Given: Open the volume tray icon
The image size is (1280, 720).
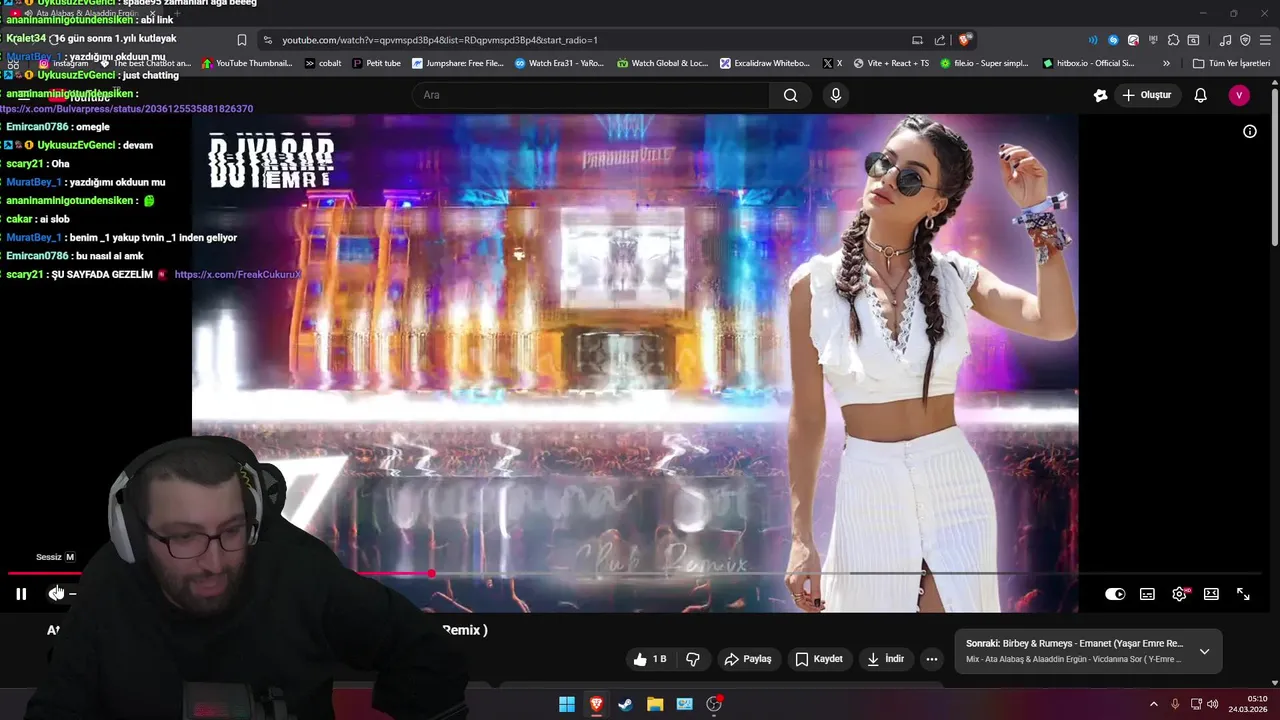Looking at the screenshot, I should [1213, 704].
